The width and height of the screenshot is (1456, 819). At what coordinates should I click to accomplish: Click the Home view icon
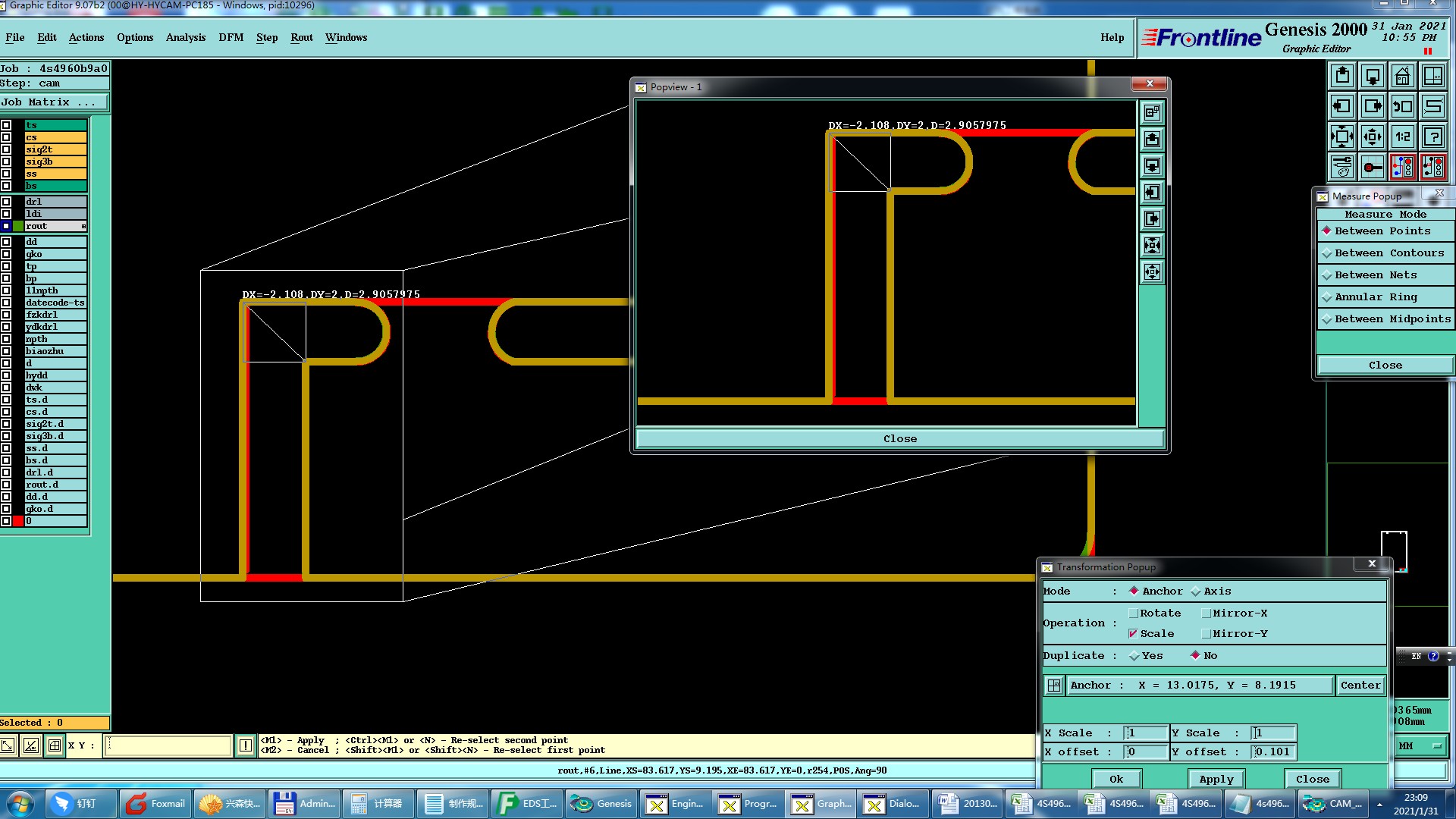click(1402, 77)
